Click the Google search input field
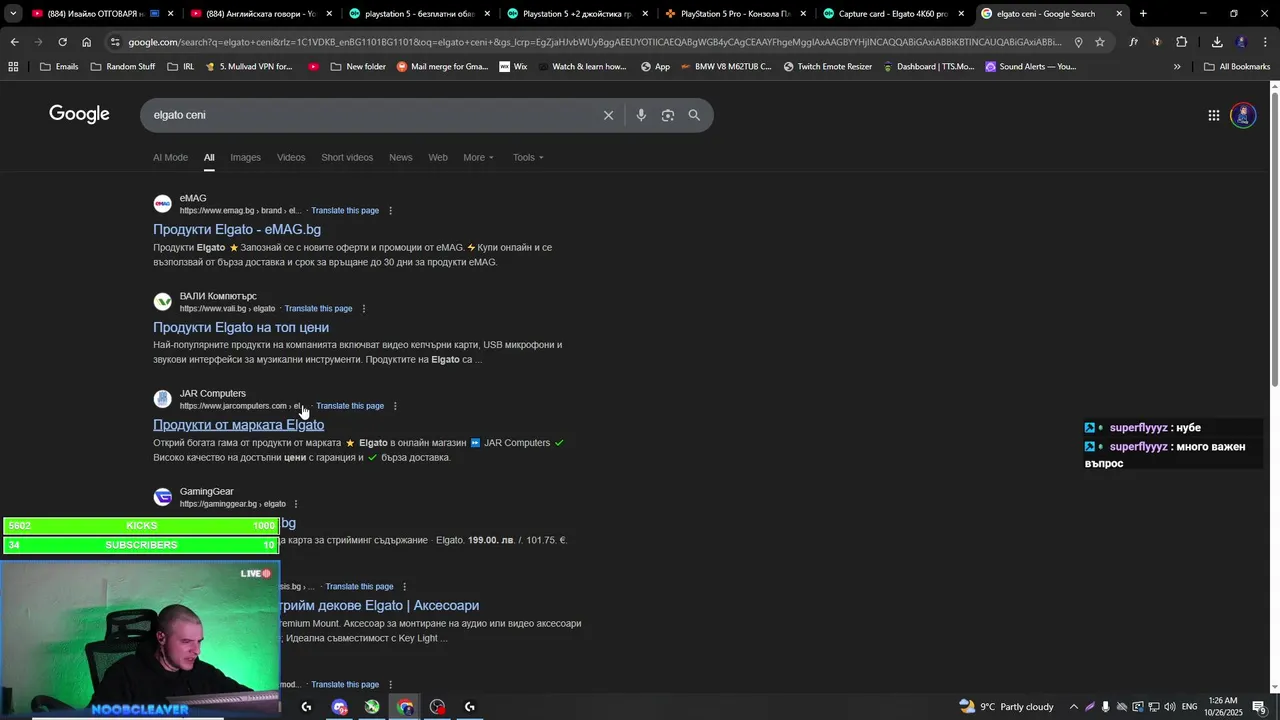The image size is (1280, 720). (x=370, y=115)
